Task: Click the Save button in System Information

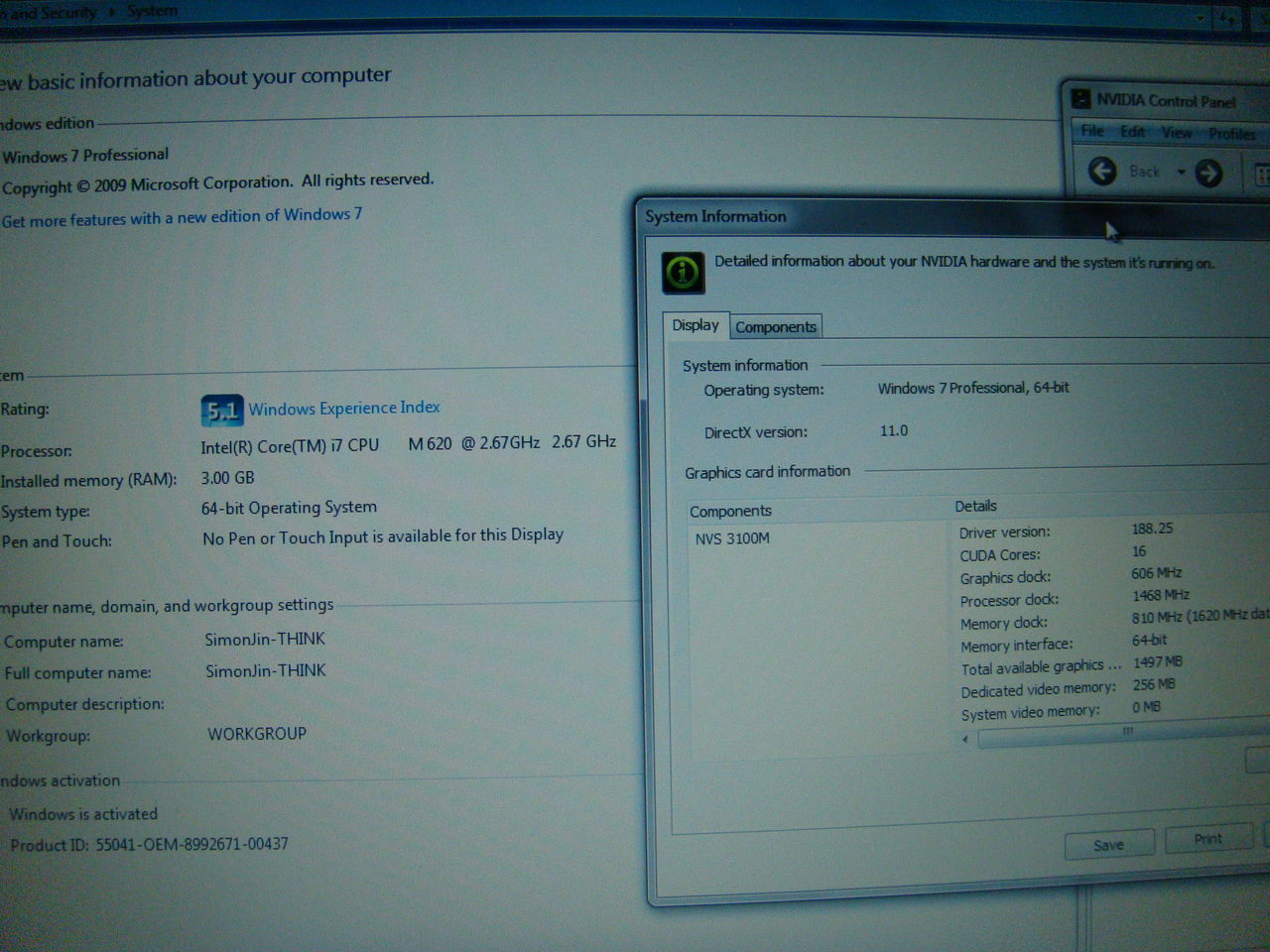Action: [1109, 845]
